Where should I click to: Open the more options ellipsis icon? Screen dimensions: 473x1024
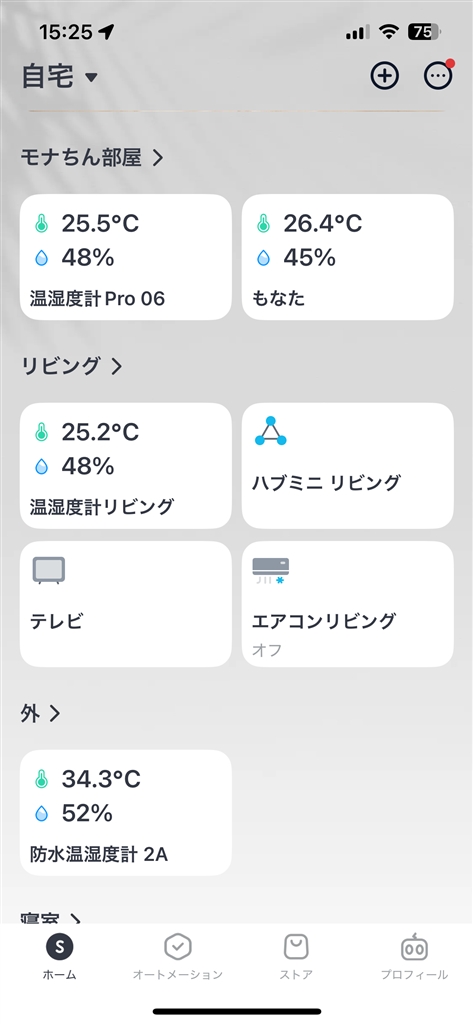coord(438,76)
